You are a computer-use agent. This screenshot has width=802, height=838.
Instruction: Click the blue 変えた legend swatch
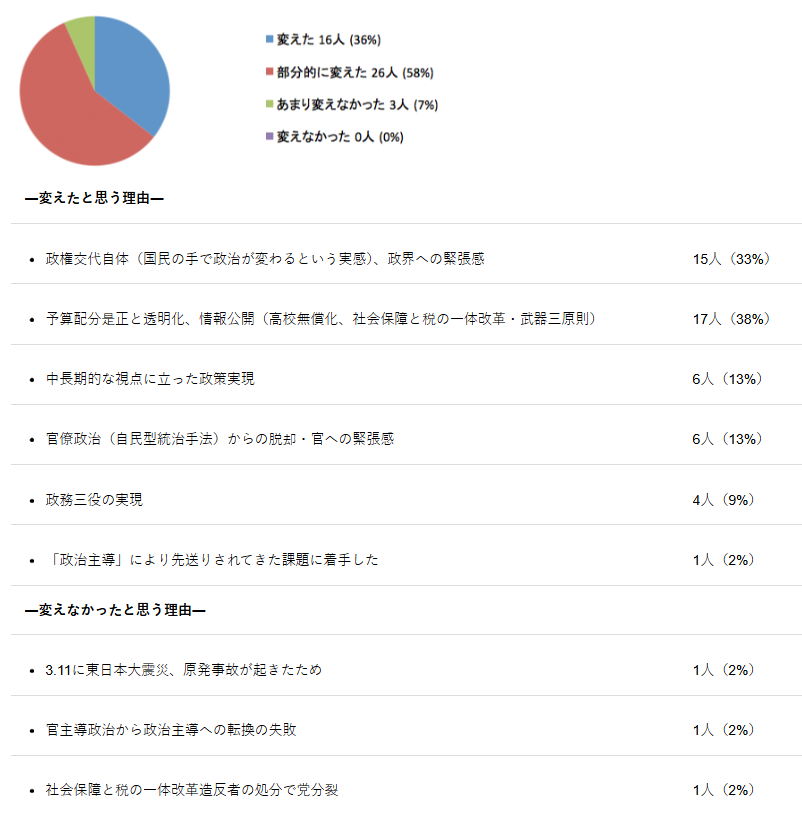269,40
